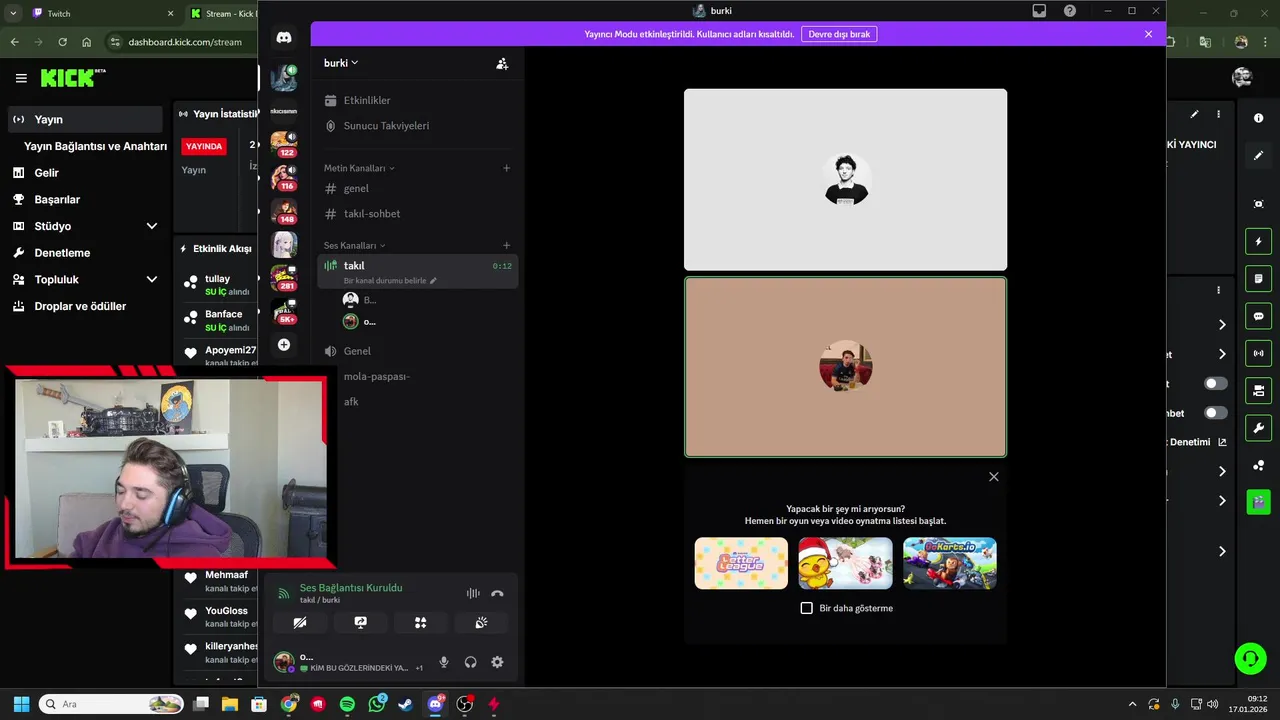Open Discord inbox icon in title bar
This screenshot has width=1280, height=720.
click(x=1040, y=11)
